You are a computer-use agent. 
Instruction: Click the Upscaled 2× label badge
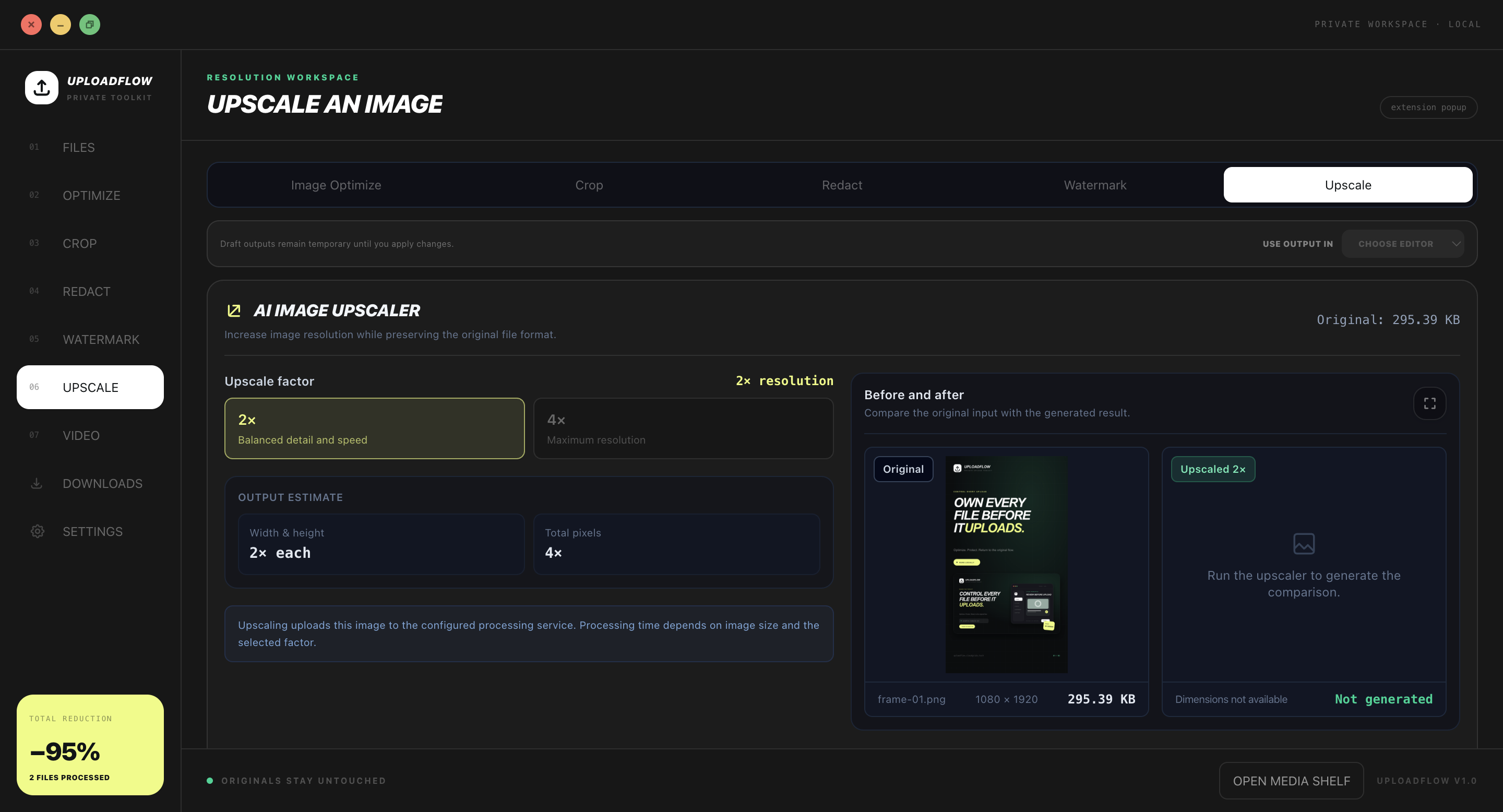coord(1213,469)
